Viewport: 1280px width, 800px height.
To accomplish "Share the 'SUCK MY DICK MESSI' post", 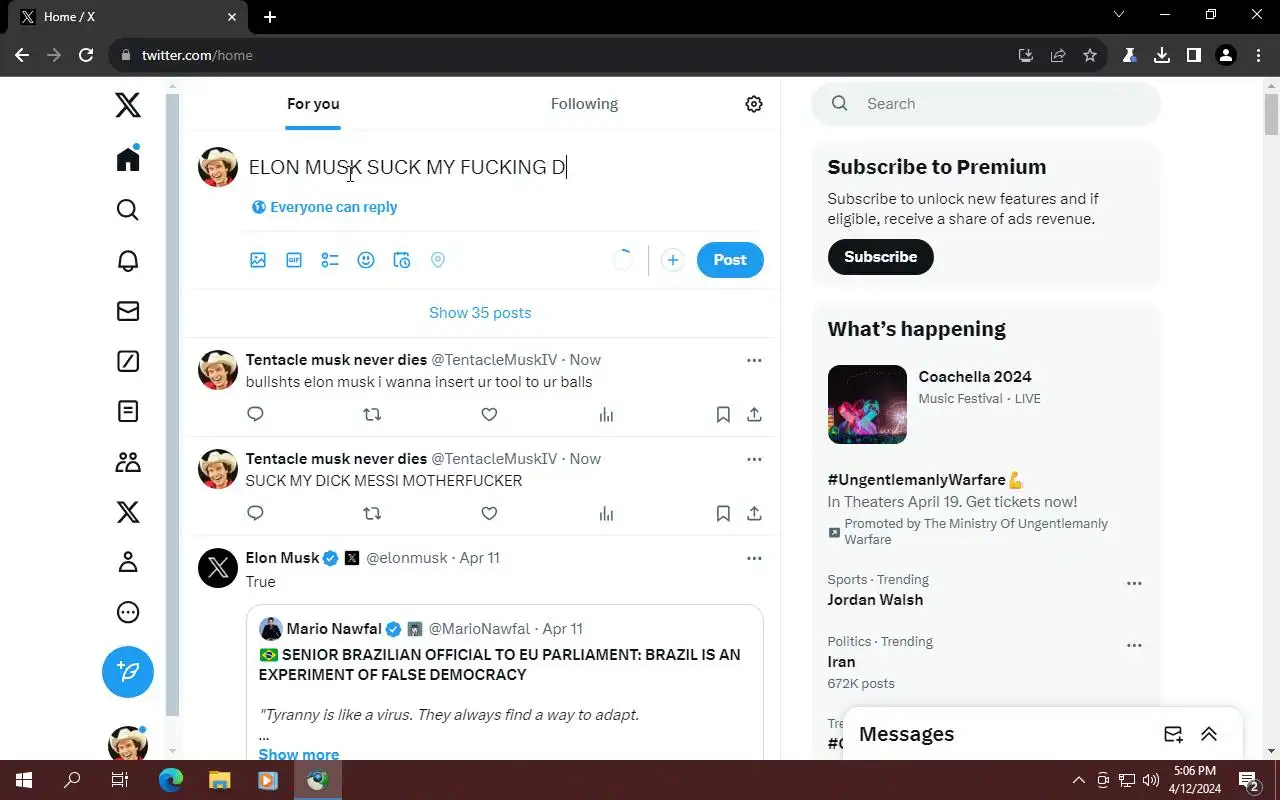I will 754,513.
